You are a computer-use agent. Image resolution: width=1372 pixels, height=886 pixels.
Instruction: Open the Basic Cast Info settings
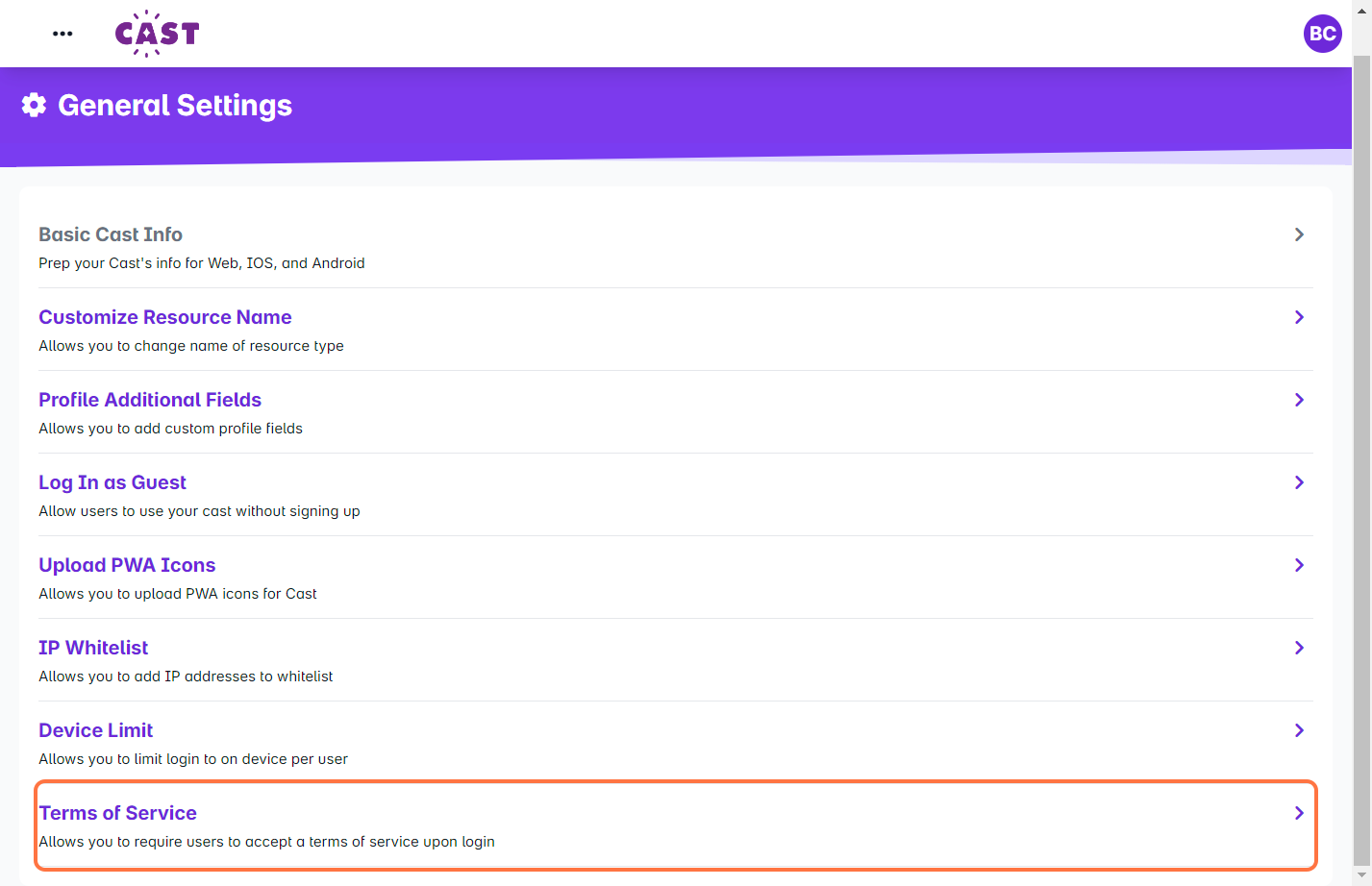111,234
